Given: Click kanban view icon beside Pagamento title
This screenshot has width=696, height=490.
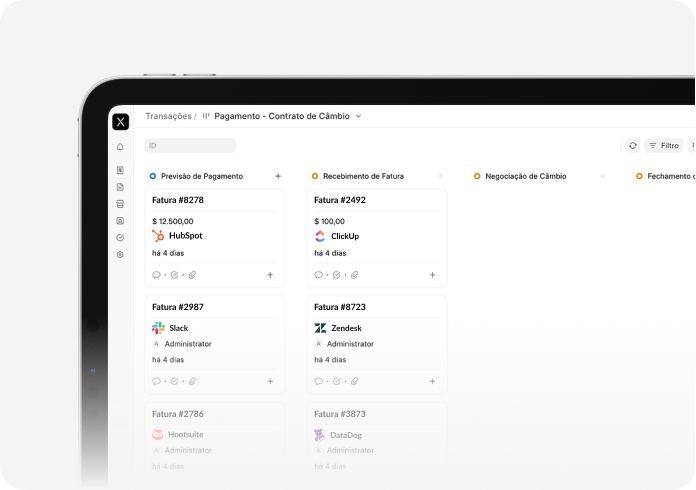Looking at the screenshot, I should (x=206, y=116).
